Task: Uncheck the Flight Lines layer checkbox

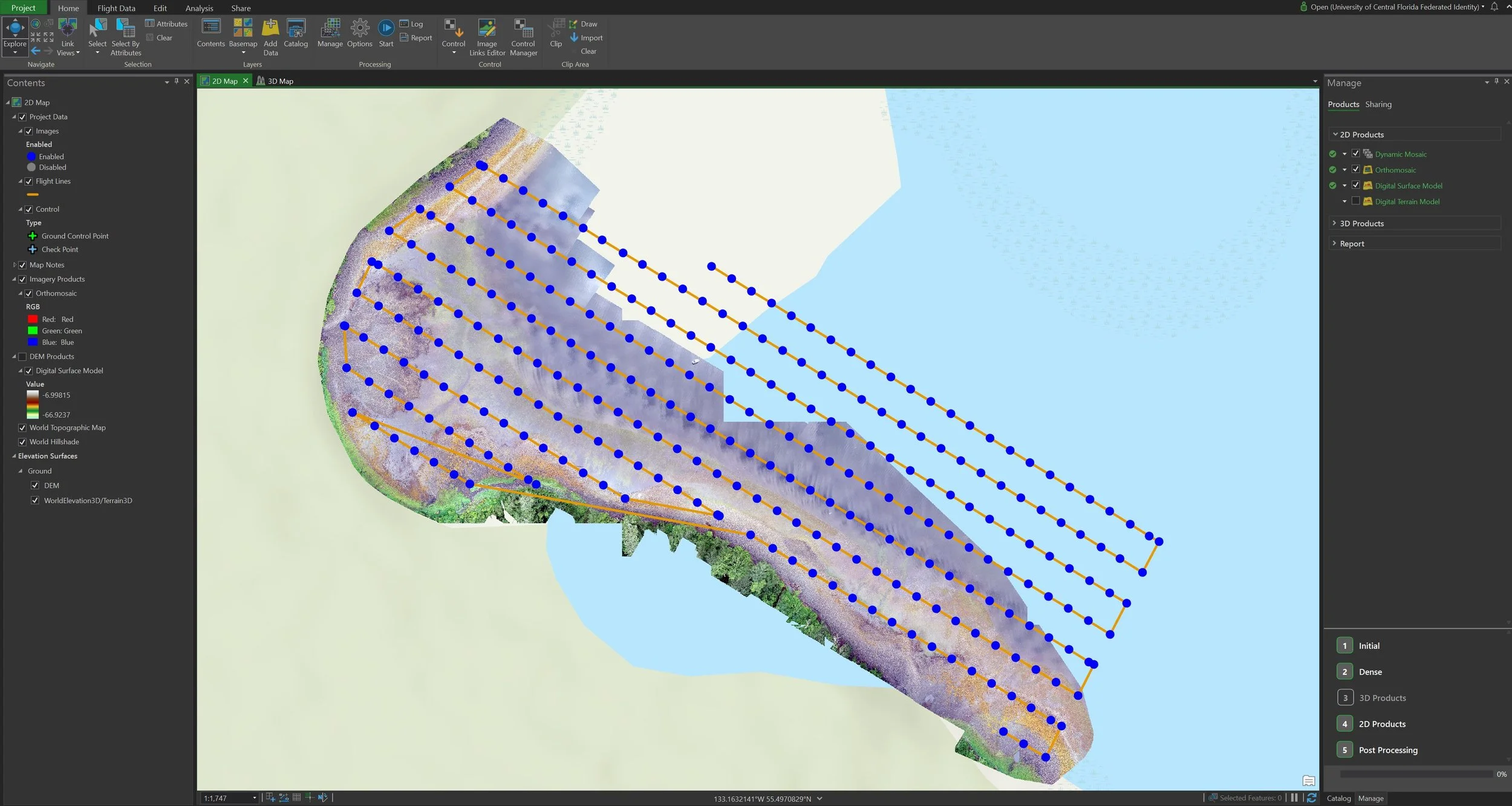Action: pyautogui.click(x=28, y=181)
